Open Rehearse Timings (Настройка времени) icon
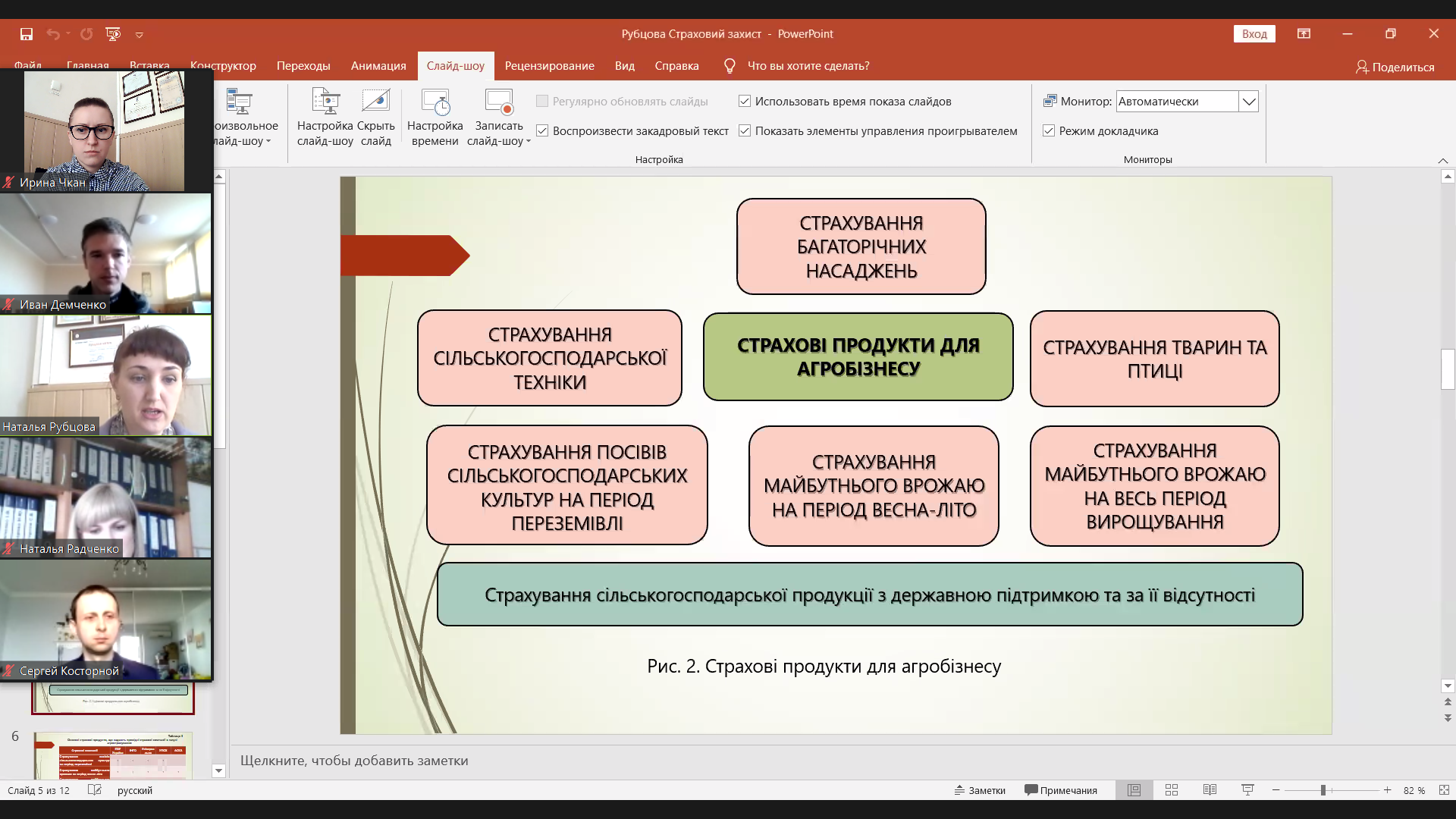Image resolution: width=1456 pixels, height=819 pixels. point(435,102)
